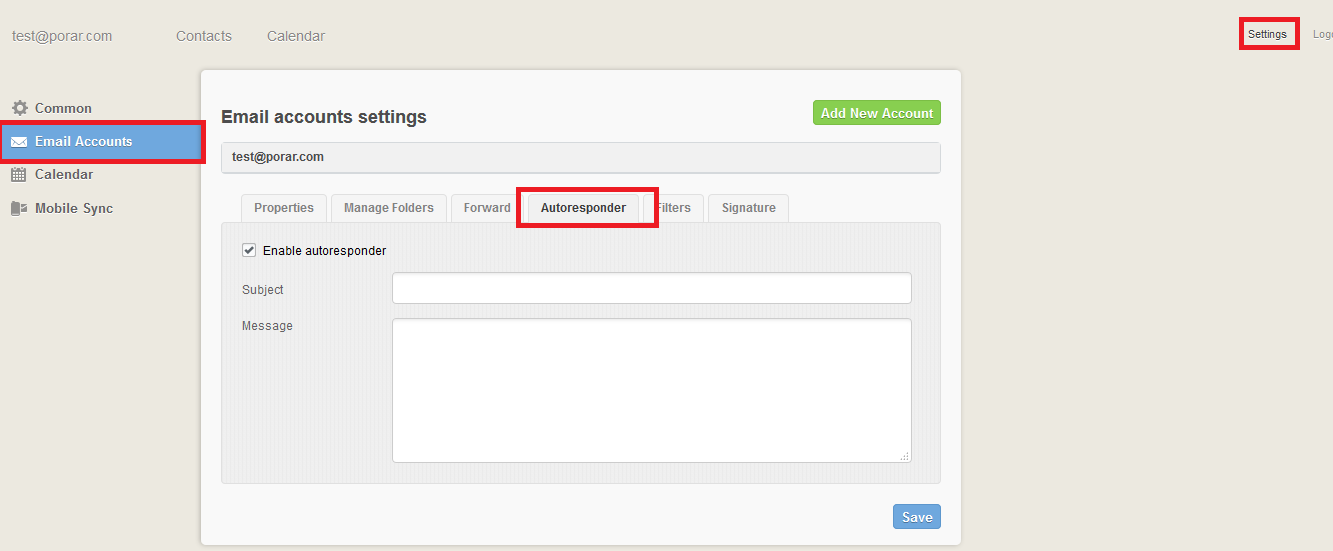Image resolution: width=1333 pixels, height=551 pixels.
Task: Open the Signature tab
Action: click(x=748, y=208)
